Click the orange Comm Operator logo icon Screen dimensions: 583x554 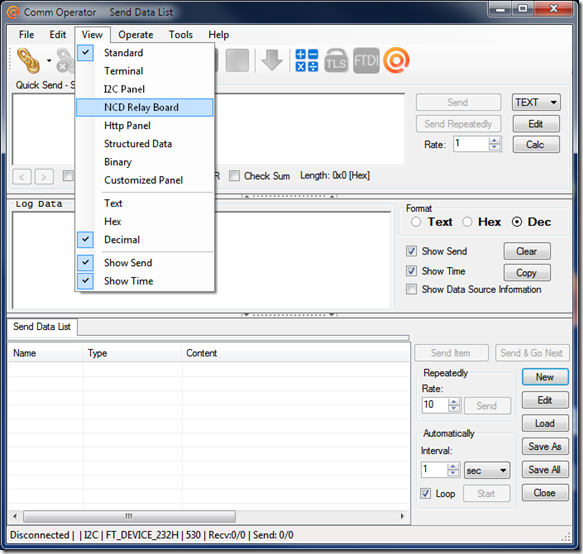tap(396, 60)
